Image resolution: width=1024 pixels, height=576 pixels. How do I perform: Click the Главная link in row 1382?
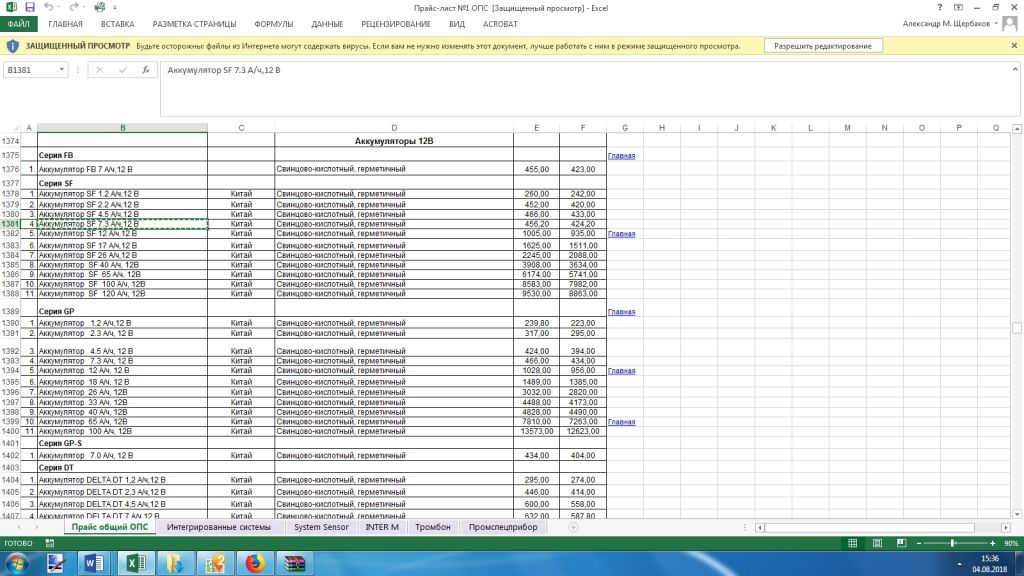coord(622,234)
